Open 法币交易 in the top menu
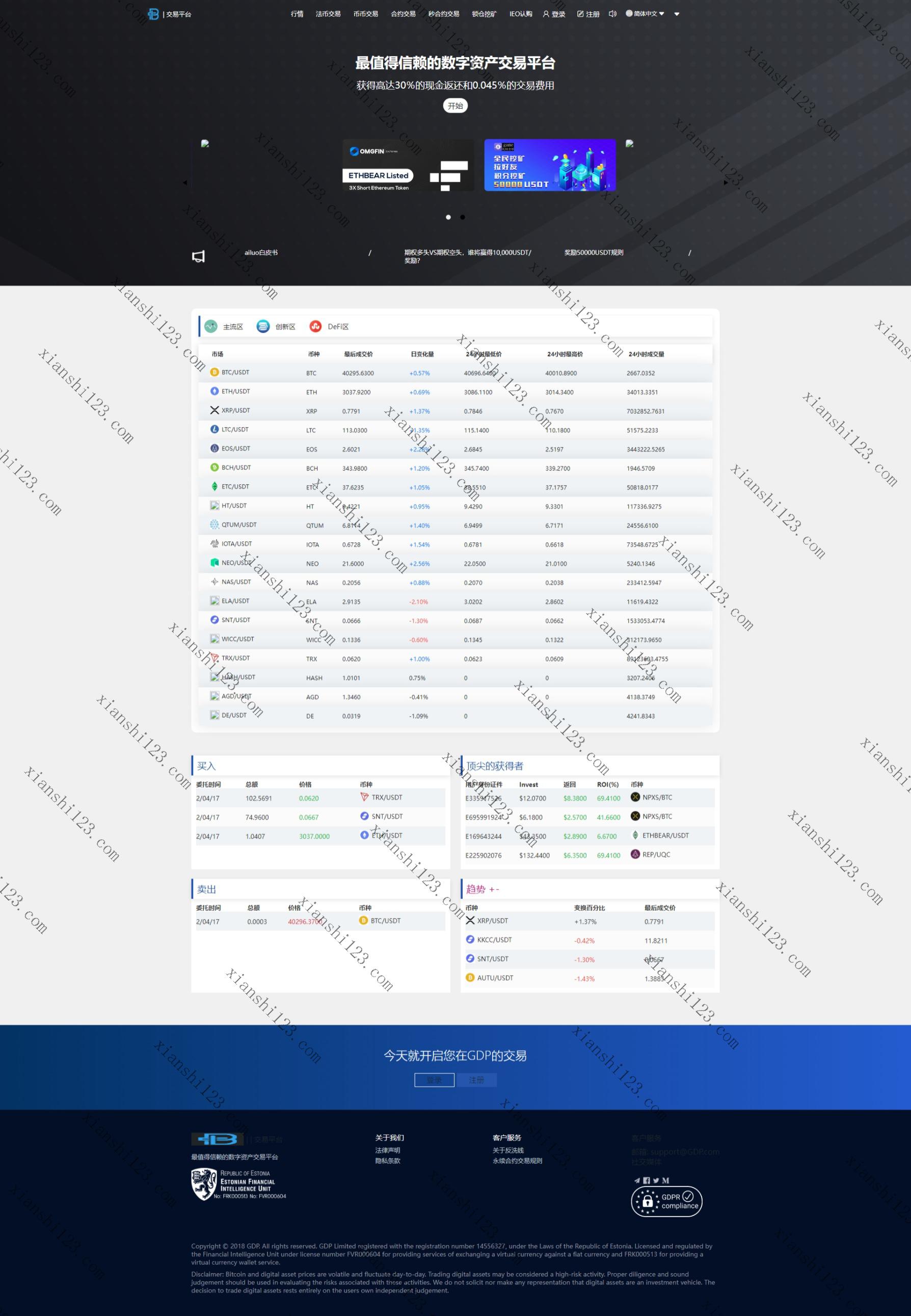The width and height of the screenshot is (911, 1316). coord(328,14)
